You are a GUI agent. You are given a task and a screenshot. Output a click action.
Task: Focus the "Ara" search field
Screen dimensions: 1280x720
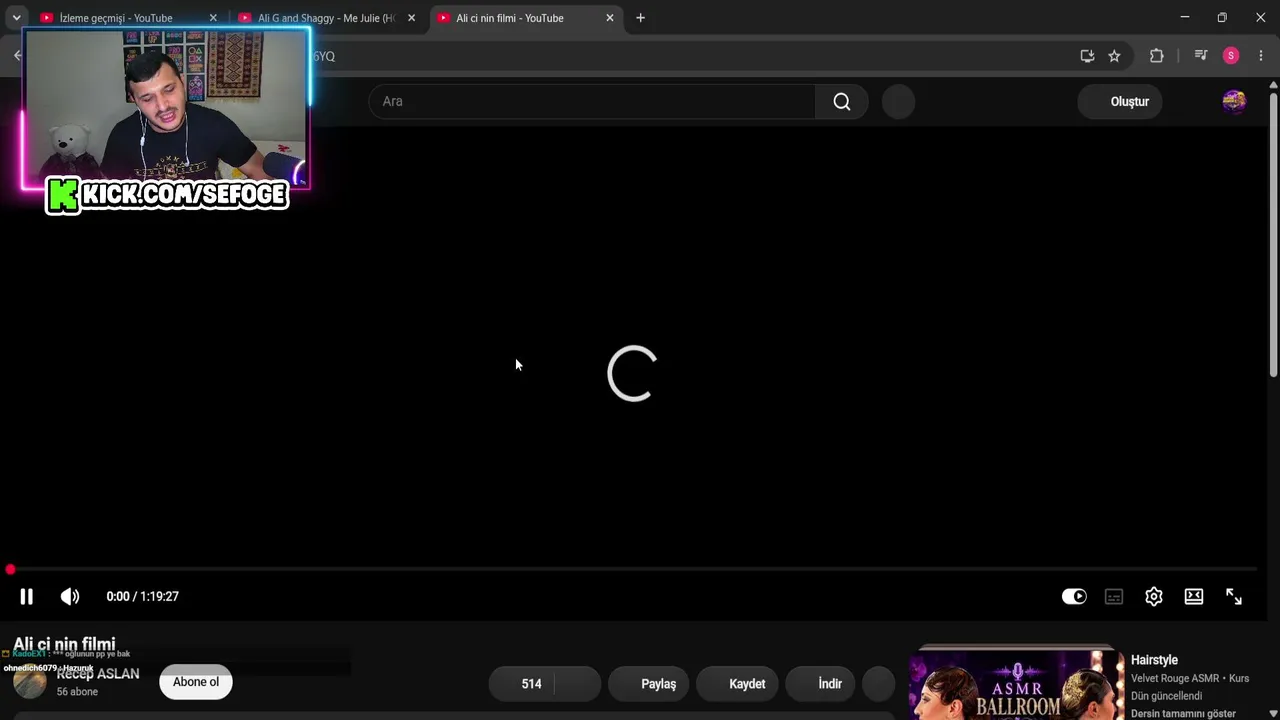(x=592, y=101)
